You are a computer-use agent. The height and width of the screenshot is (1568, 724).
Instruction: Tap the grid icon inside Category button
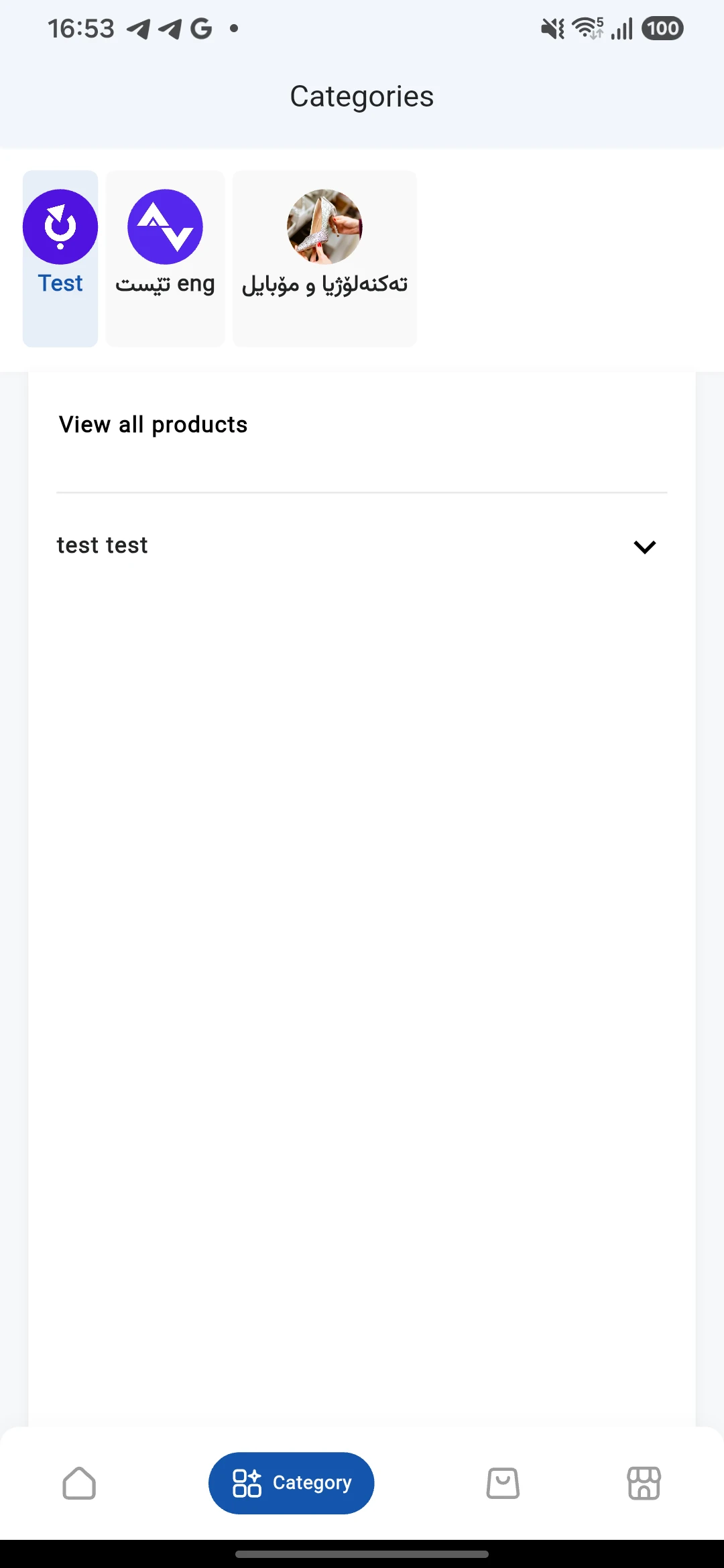(247, 1483)
